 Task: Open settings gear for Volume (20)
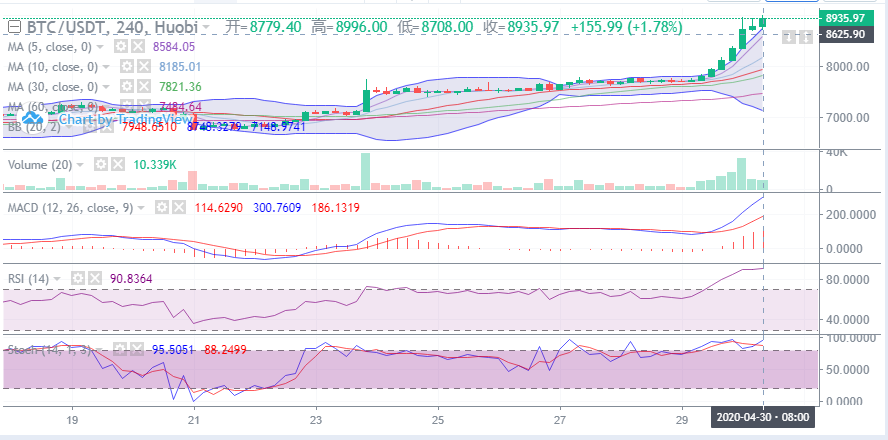[100, 165]
